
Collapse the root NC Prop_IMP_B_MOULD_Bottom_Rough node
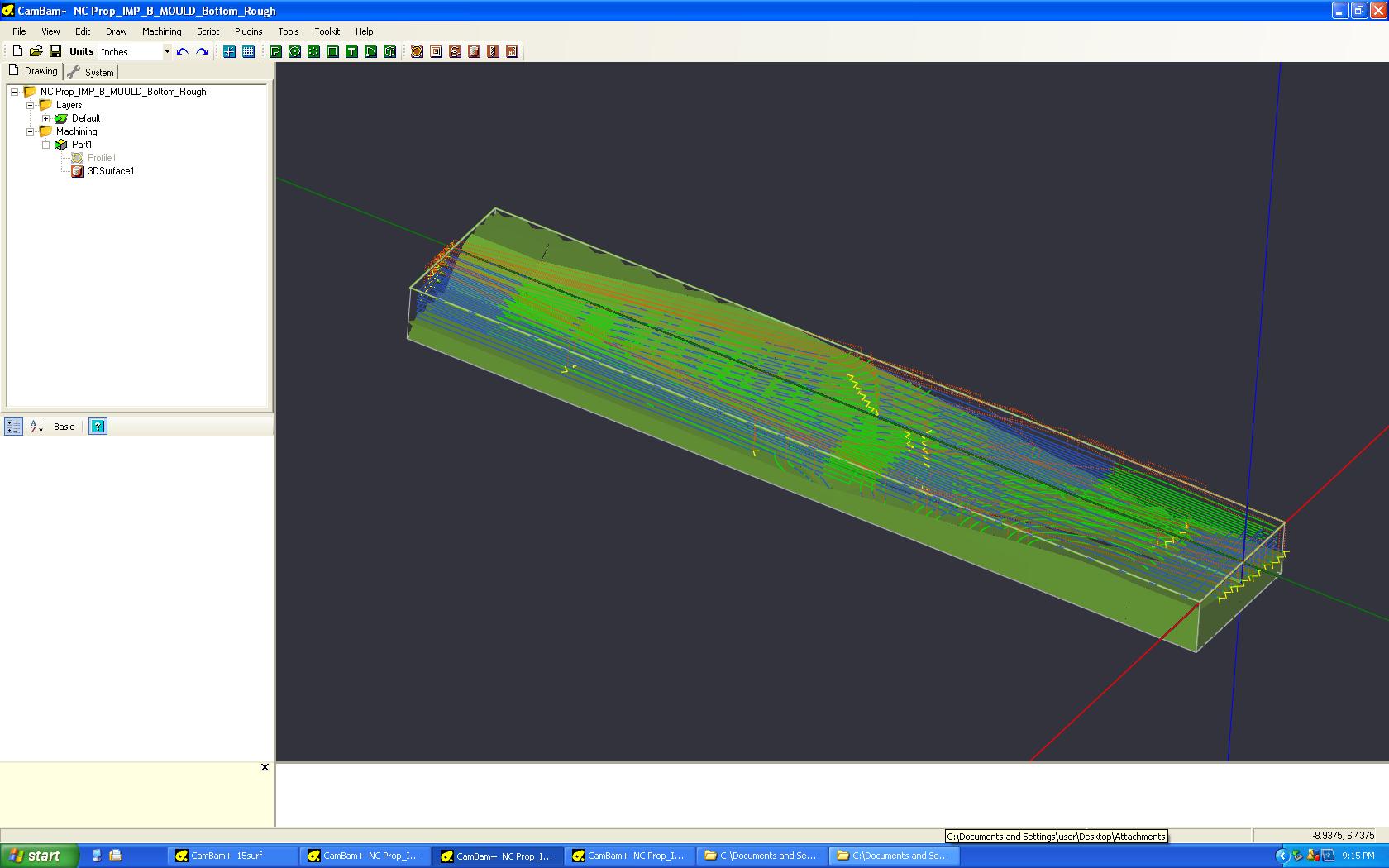pos(14,92)
